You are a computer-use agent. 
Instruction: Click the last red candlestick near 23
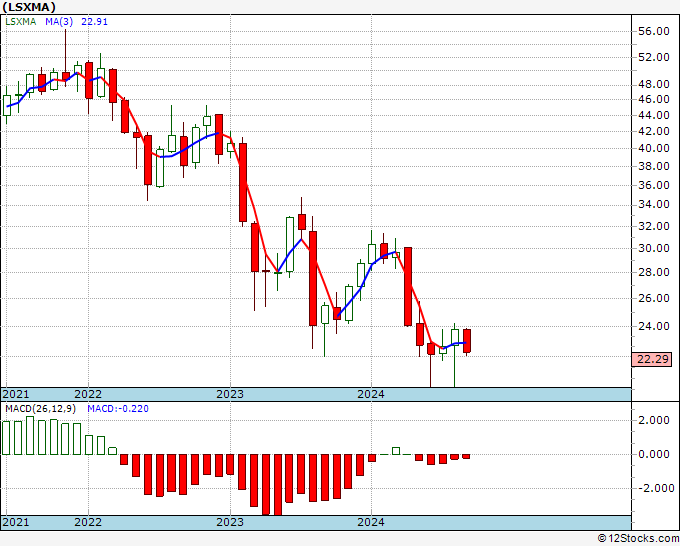coord(467,341)
